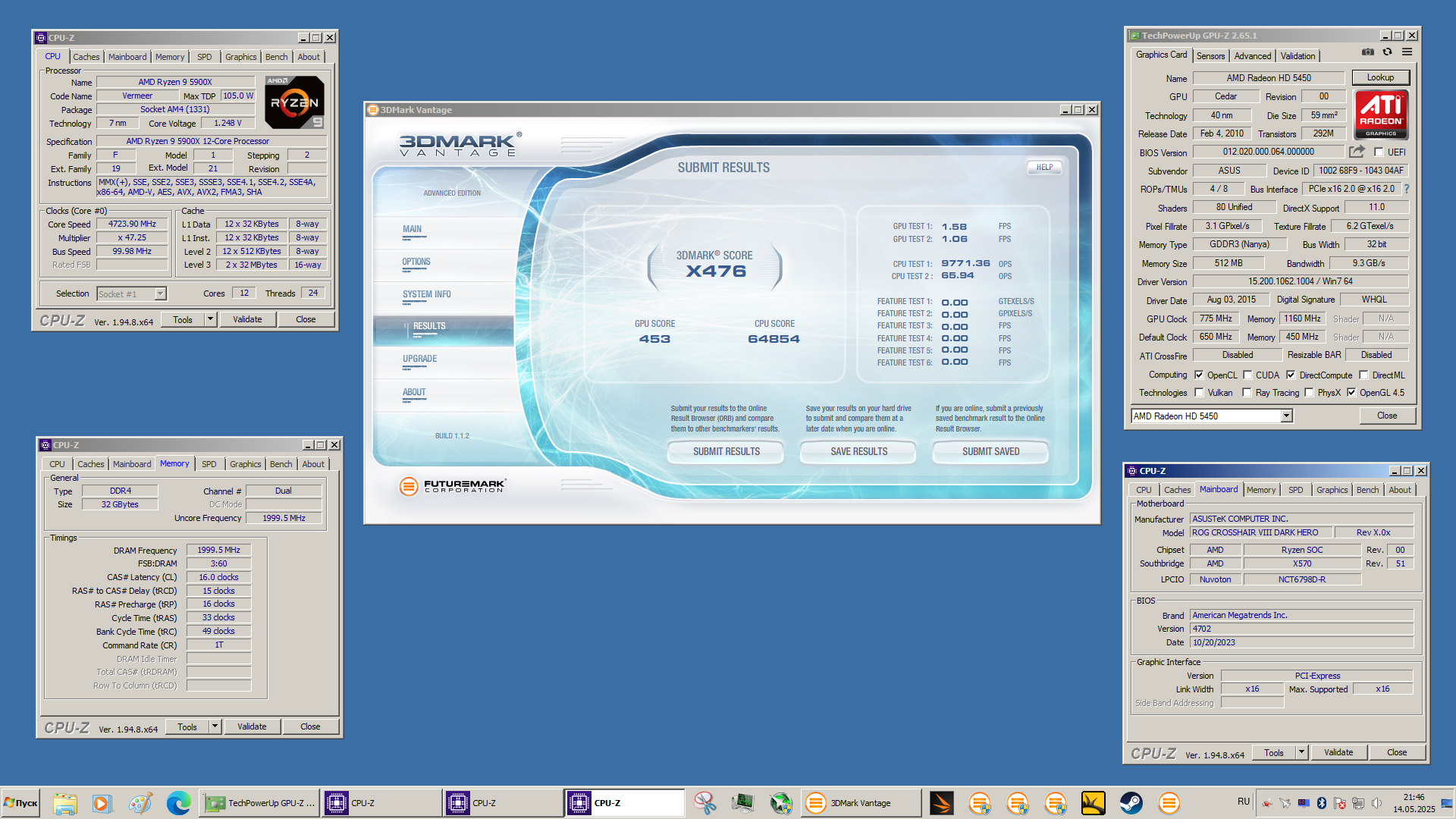Open the Paint palette taskbar icon

coord(140,803)
